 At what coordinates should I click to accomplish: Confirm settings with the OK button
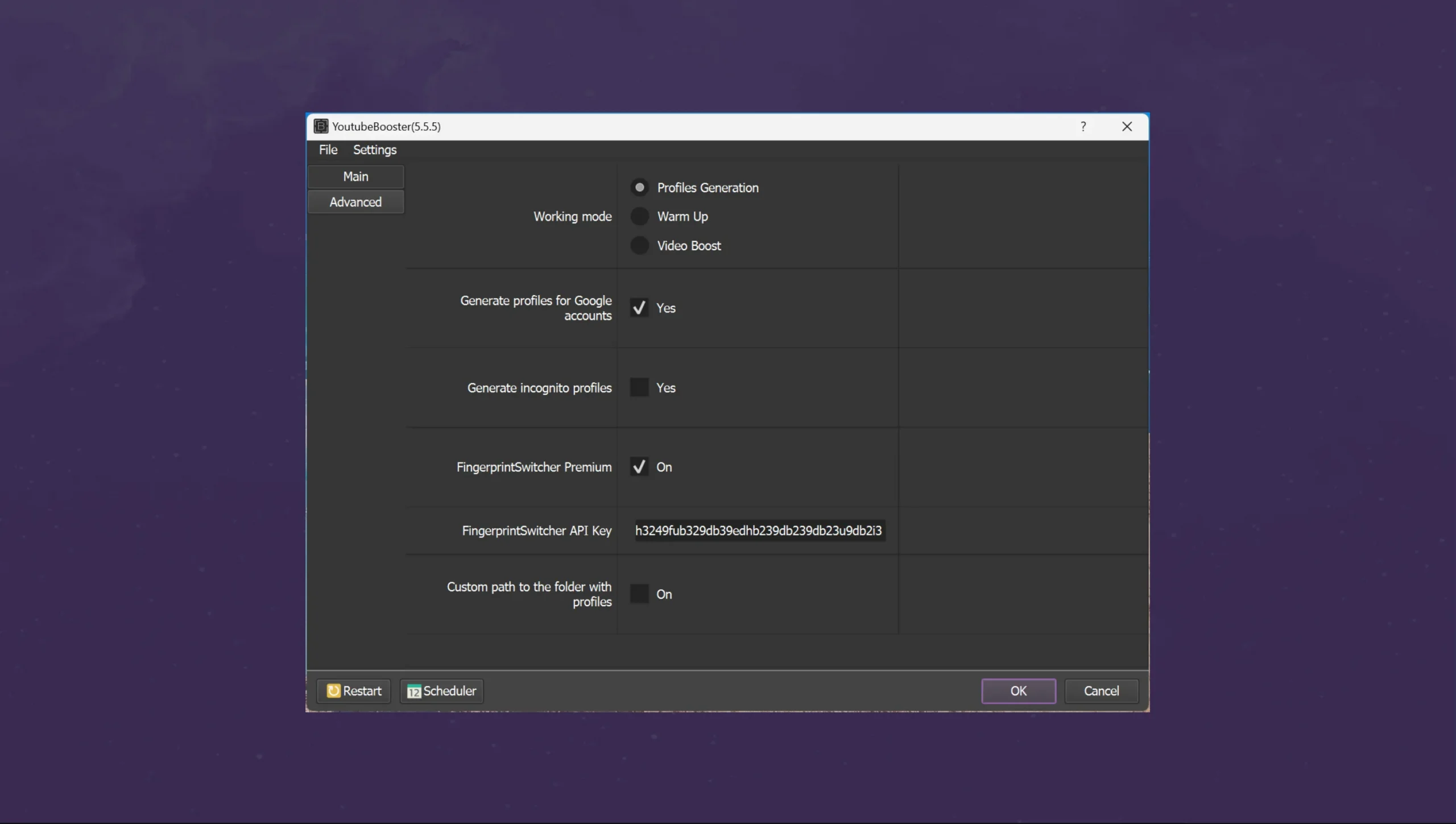coord(1018,691)
